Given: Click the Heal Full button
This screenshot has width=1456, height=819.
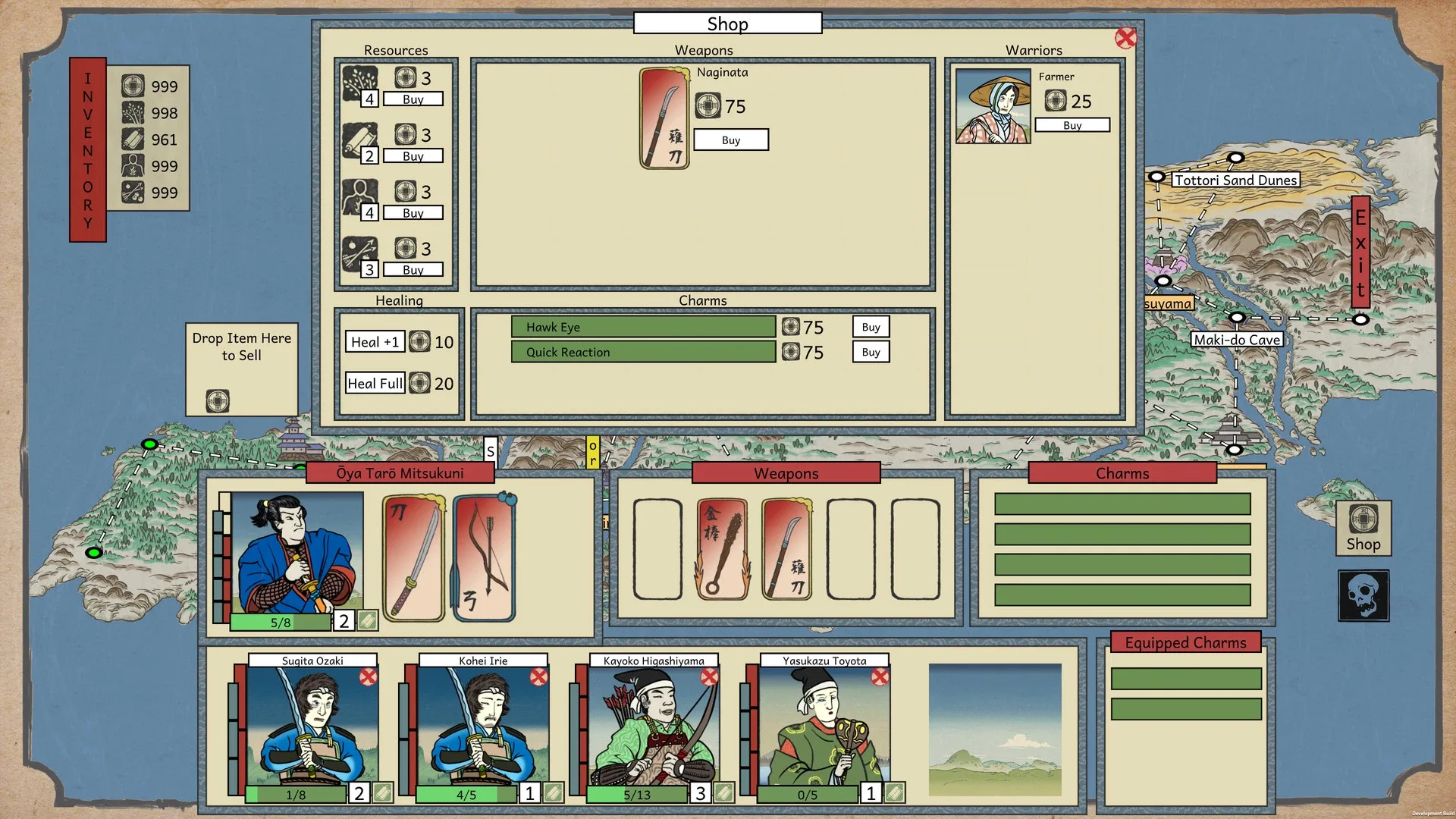Looking at the screenshot, I should tap(375, 383).
